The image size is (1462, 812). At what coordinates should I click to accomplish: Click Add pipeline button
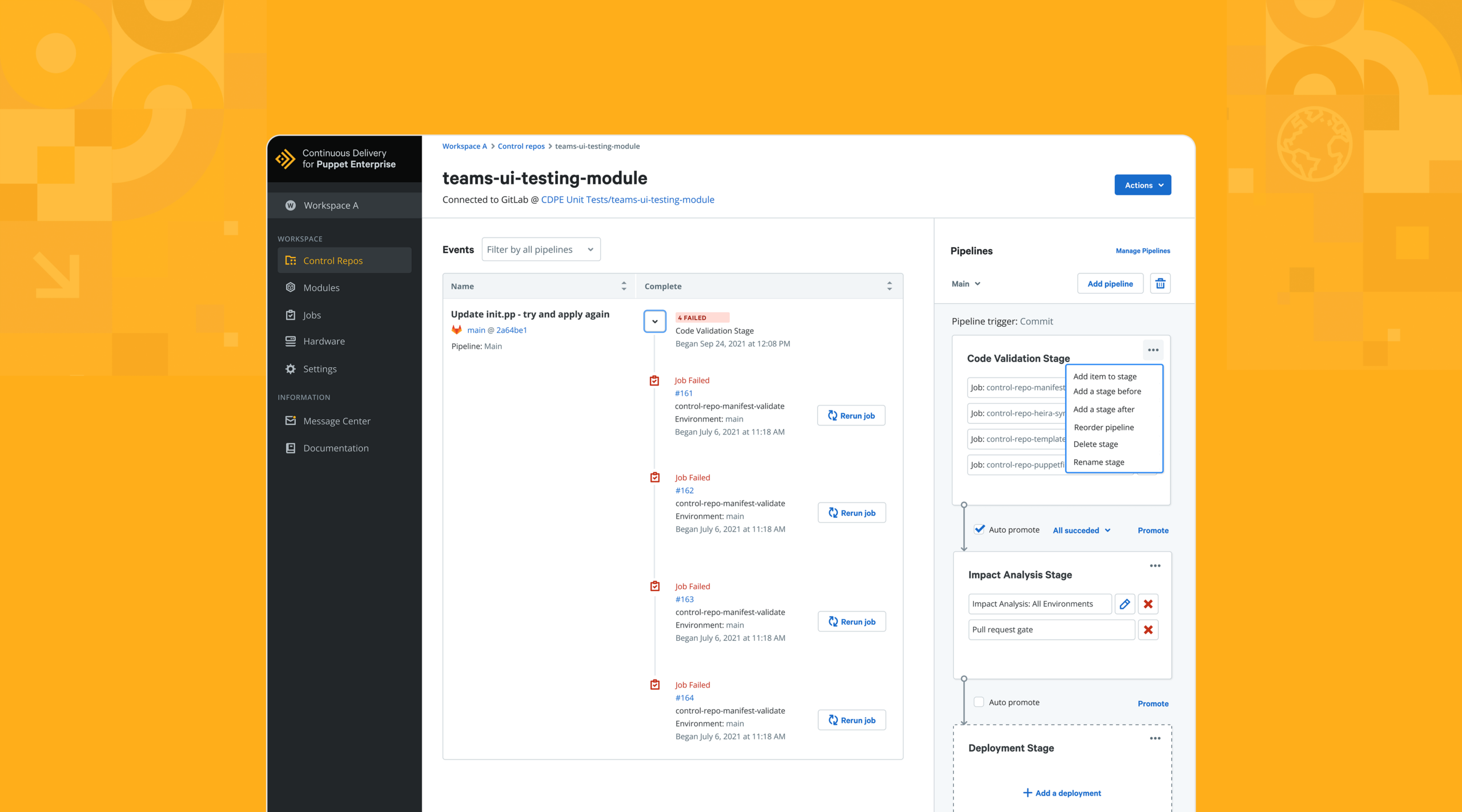tap(1110, 284)
